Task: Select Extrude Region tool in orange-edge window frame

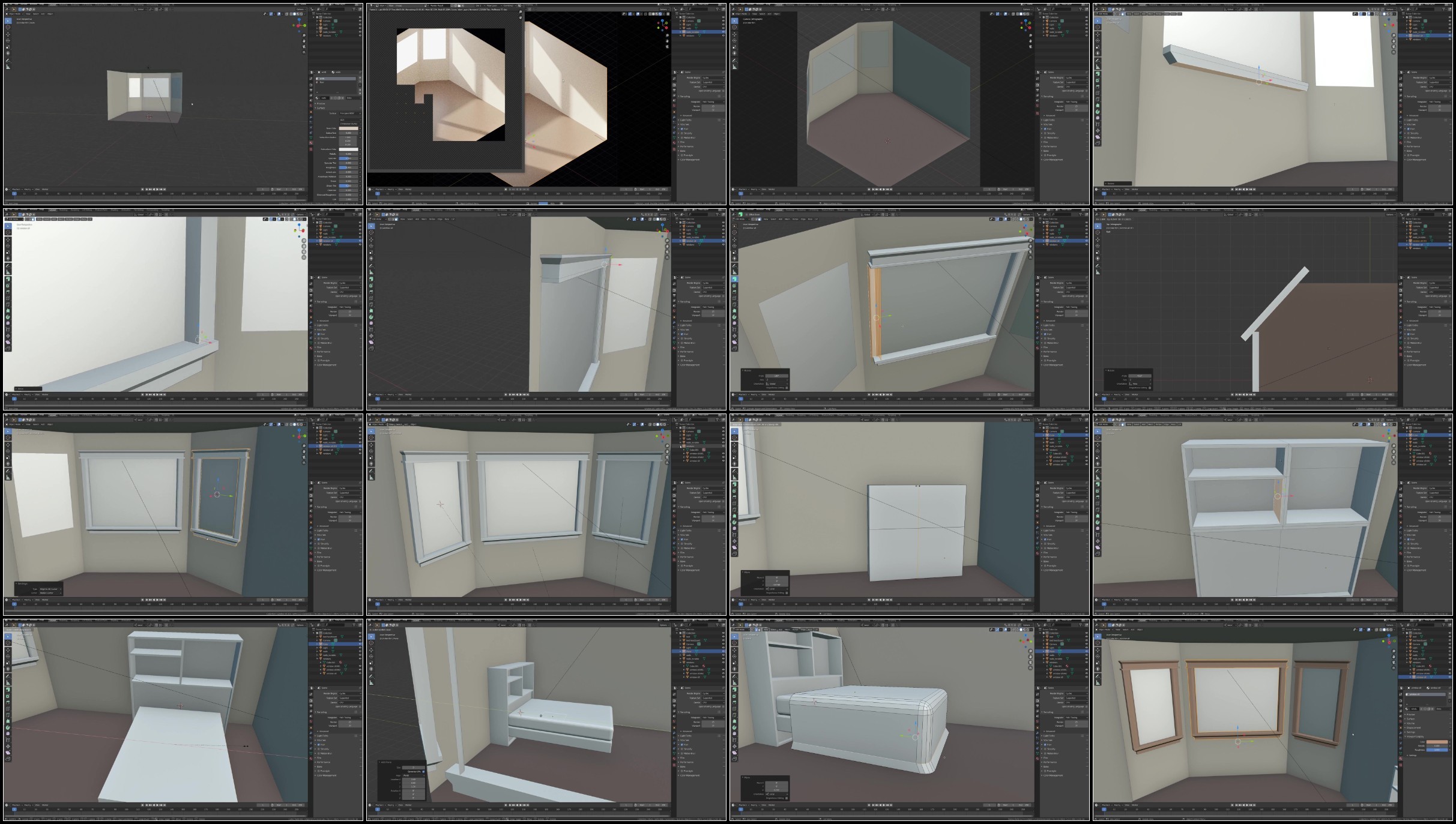Action: pyautogui.click(x=735, y=279)
